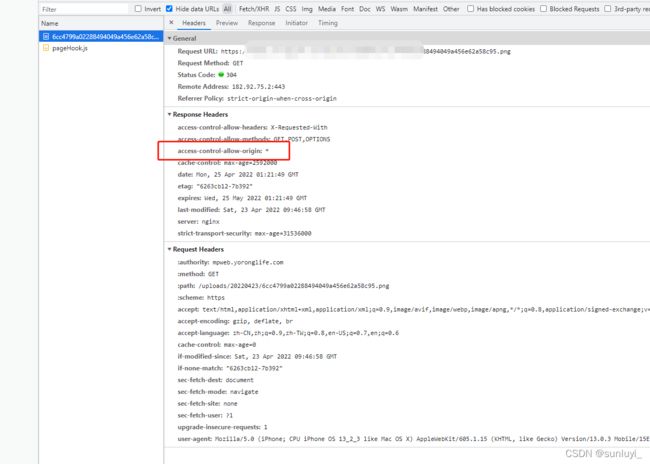Filter by Manifest requests
The image size is (650, 464).
pos(425,9)
